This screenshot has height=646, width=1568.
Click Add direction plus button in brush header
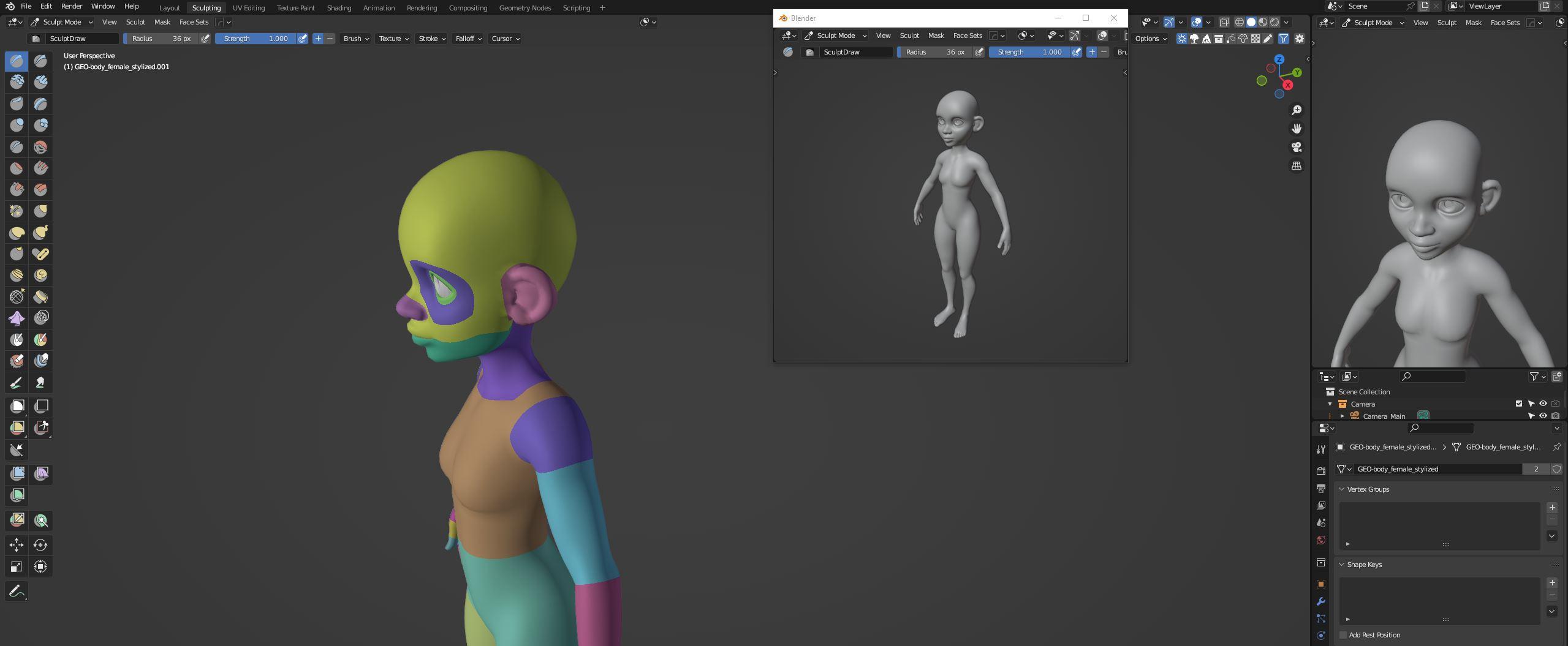click(318, 39)
